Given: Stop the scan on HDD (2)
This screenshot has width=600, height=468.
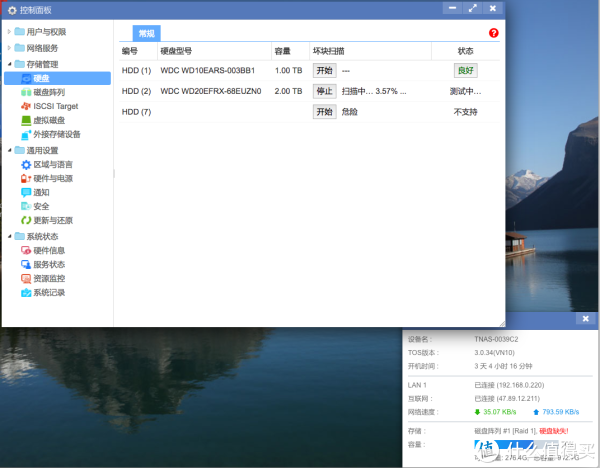Looking at the screenshot, I should click(x=324, y=91).
